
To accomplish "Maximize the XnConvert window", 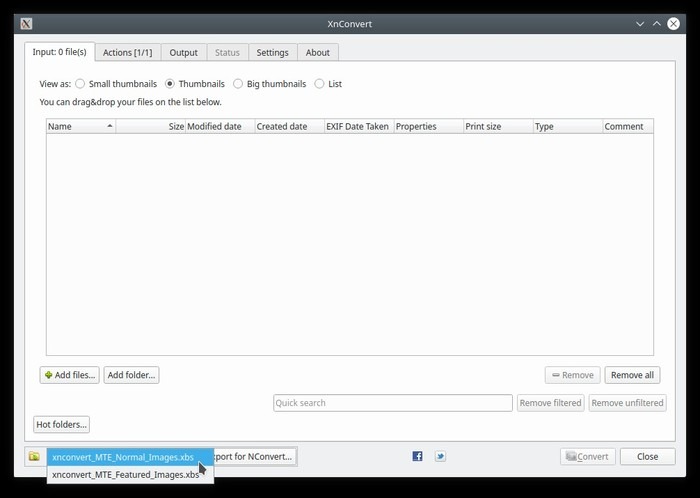I will [x=657, y=24].
